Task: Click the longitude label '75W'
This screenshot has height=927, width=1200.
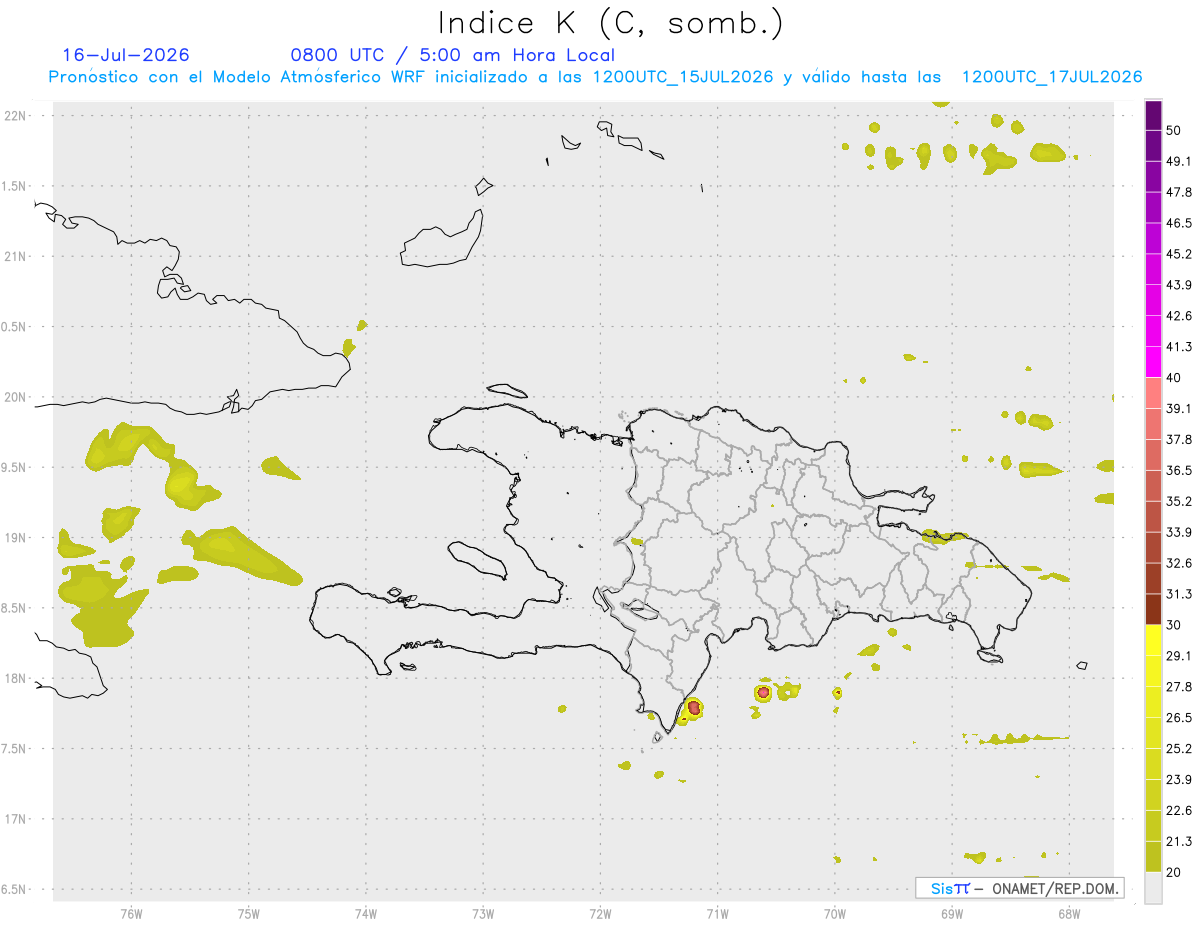Action: 248,913
